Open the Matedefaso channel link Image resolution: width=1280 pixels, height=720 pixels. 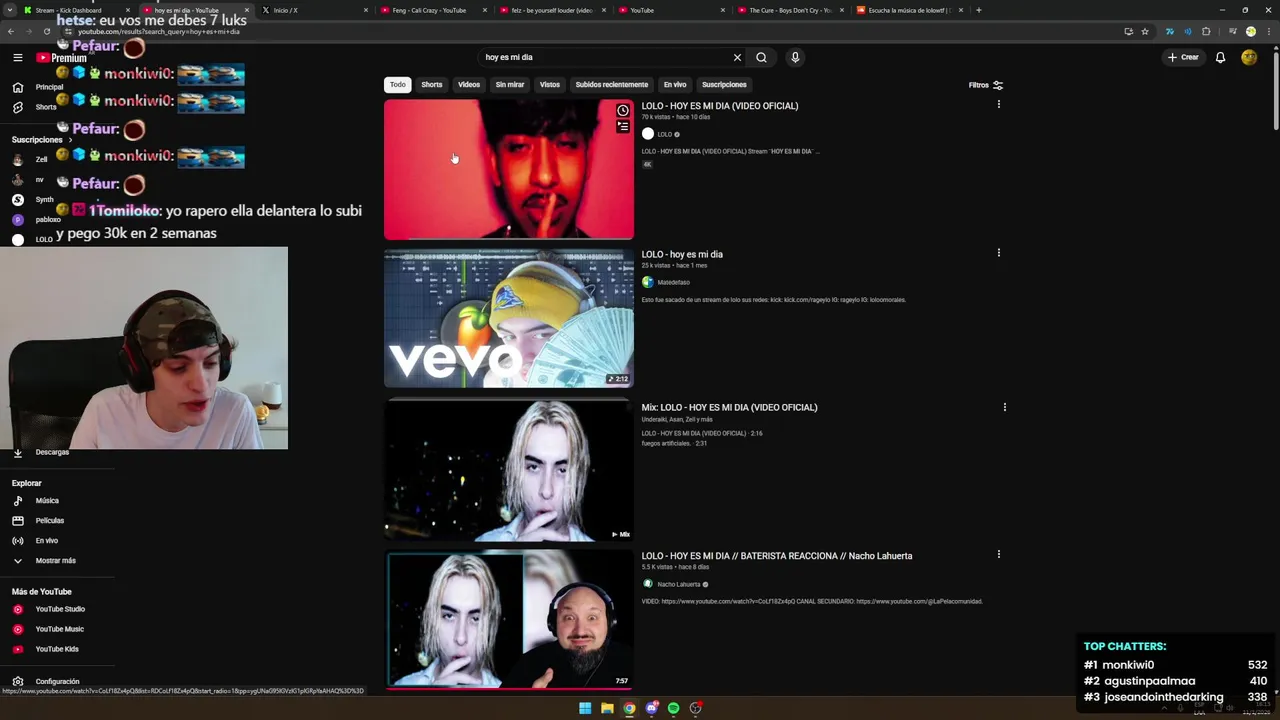coord(673,282)
